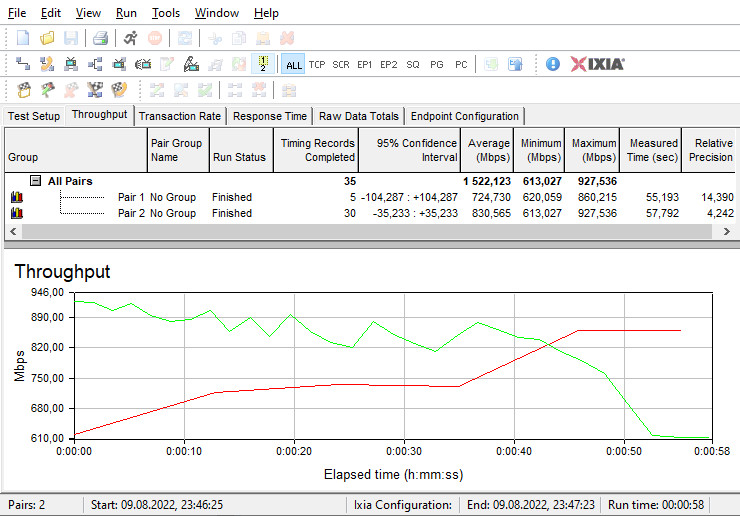Click the Add VoIP pair phone icon
The image size is (740, 516).
click(x=47, y=64)
